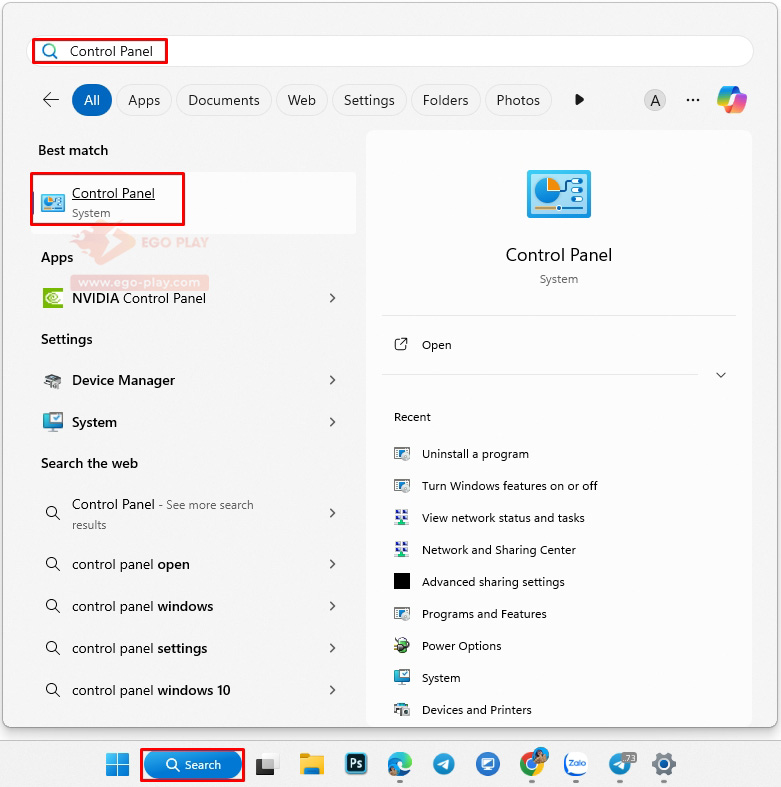Click the large Control Panel preview icon
The width and height of the screenshot is (781, 787).
(x=559, y=194)
